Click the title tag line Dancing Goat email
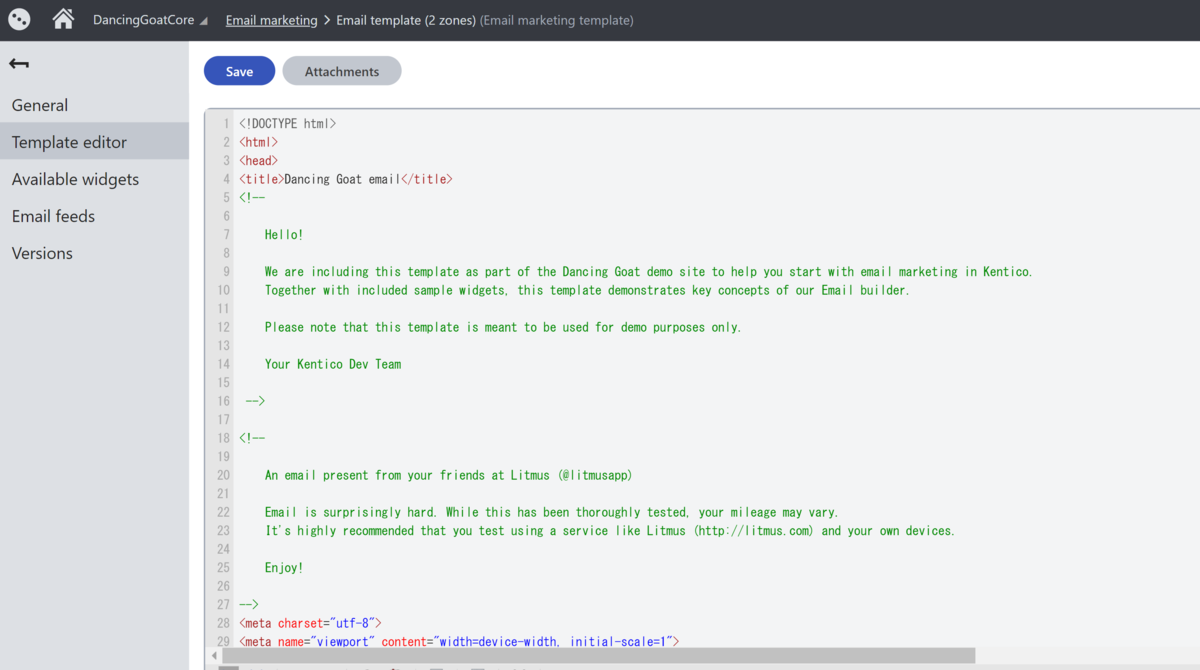Screen dimensions: 1200x670 pyautogui.click(x=346, y=179)
